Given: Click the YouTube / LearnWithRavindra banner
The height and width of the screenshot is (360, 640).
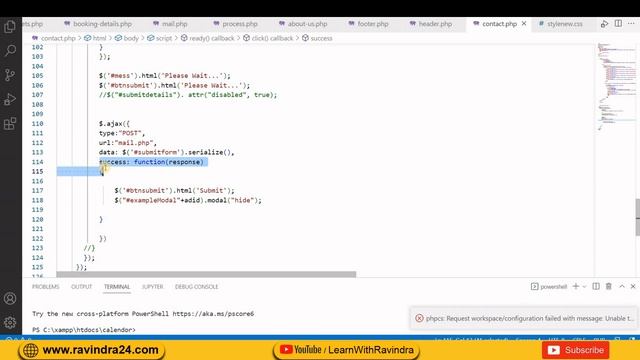Looking at the screenshot, I should [346, 350].
